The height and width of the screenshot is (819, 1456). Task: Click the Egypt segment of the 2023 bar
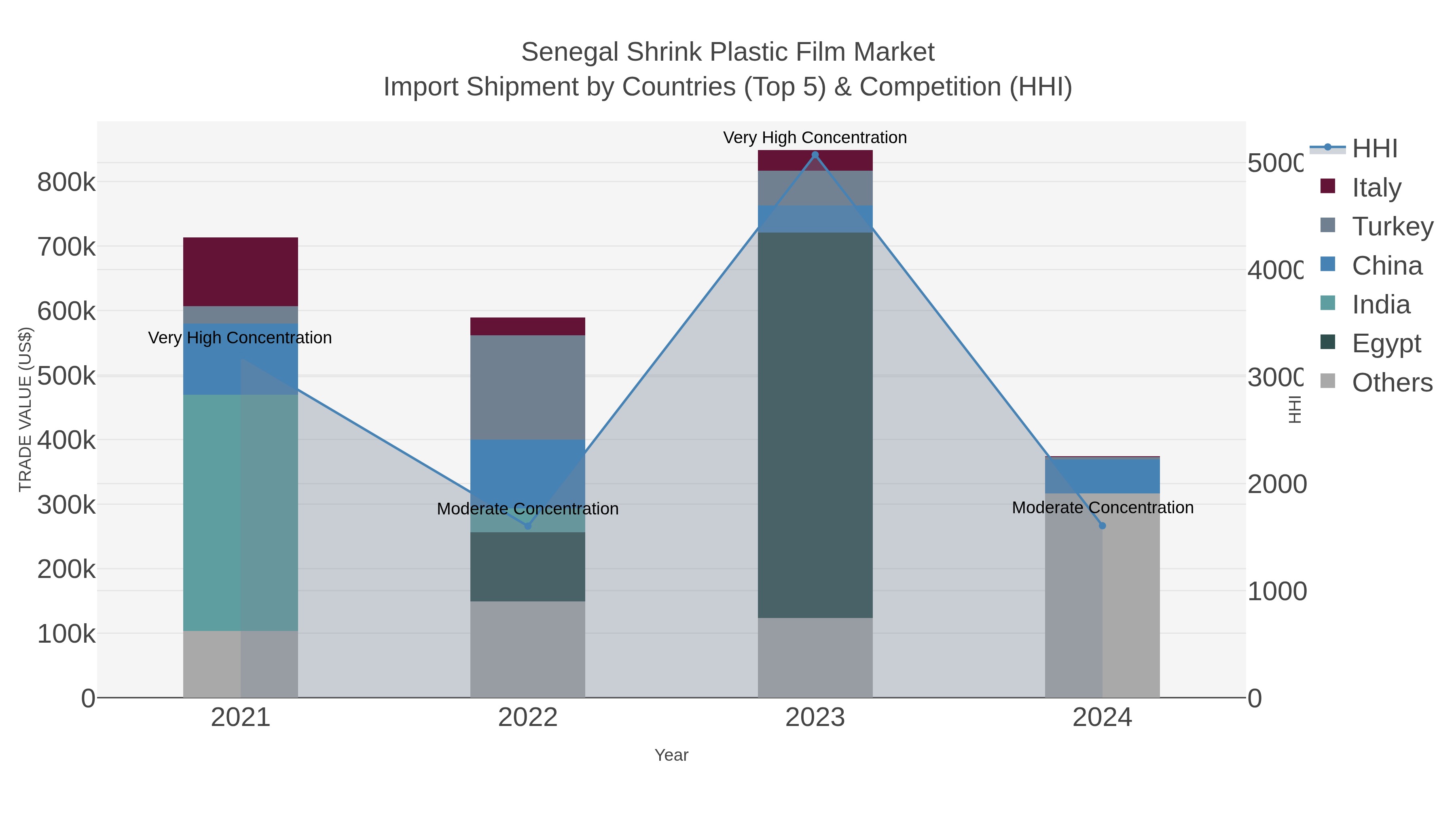tap(815, 425)
